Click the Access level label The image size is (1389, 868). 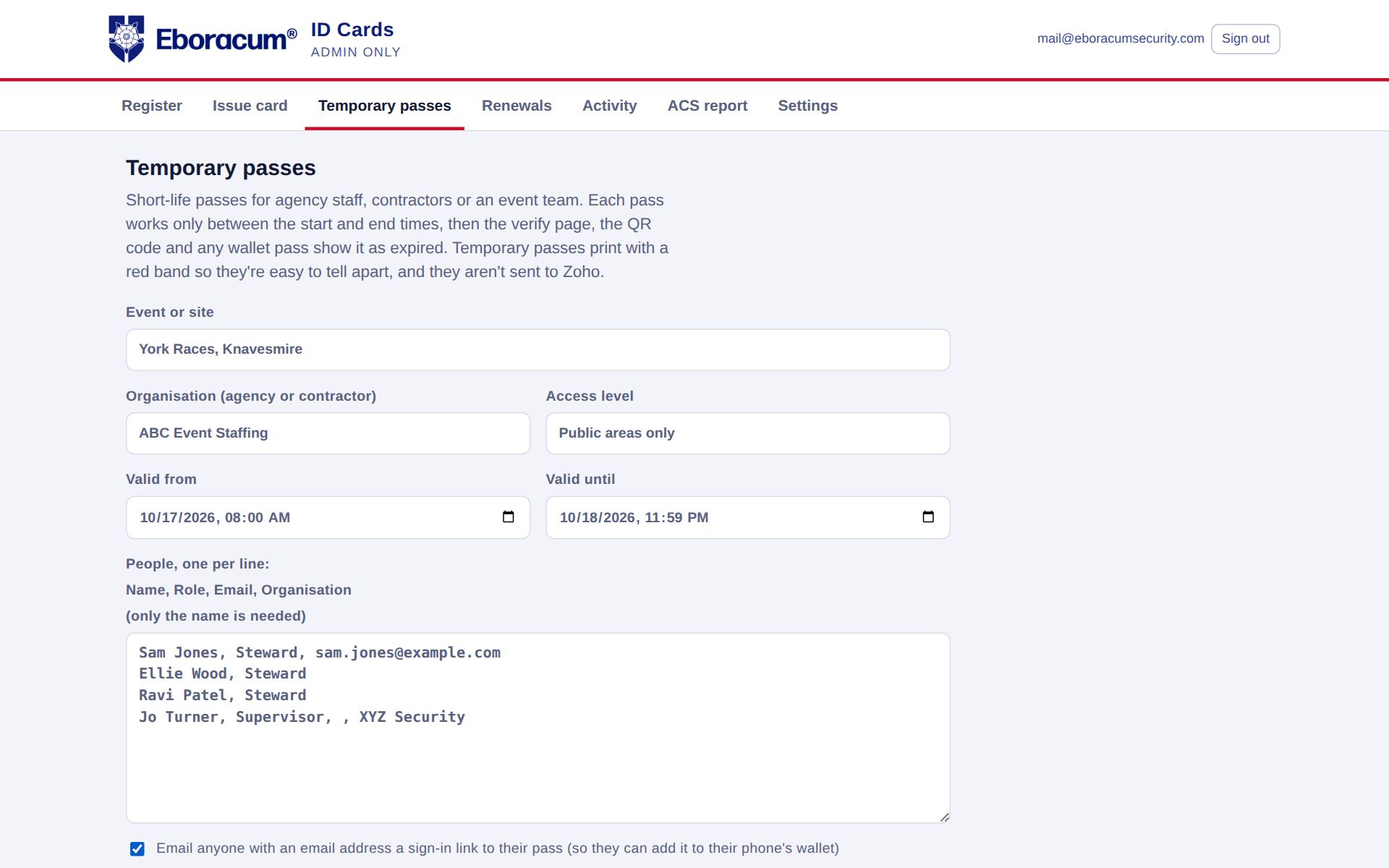coord(590,396)
